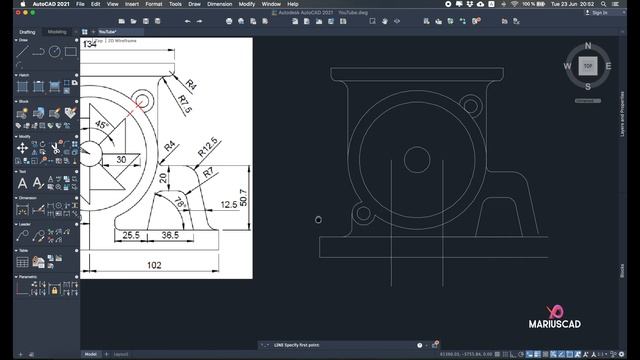Open the Layers and Properties side panel
The image size is (640, 360).
(622, 114)
